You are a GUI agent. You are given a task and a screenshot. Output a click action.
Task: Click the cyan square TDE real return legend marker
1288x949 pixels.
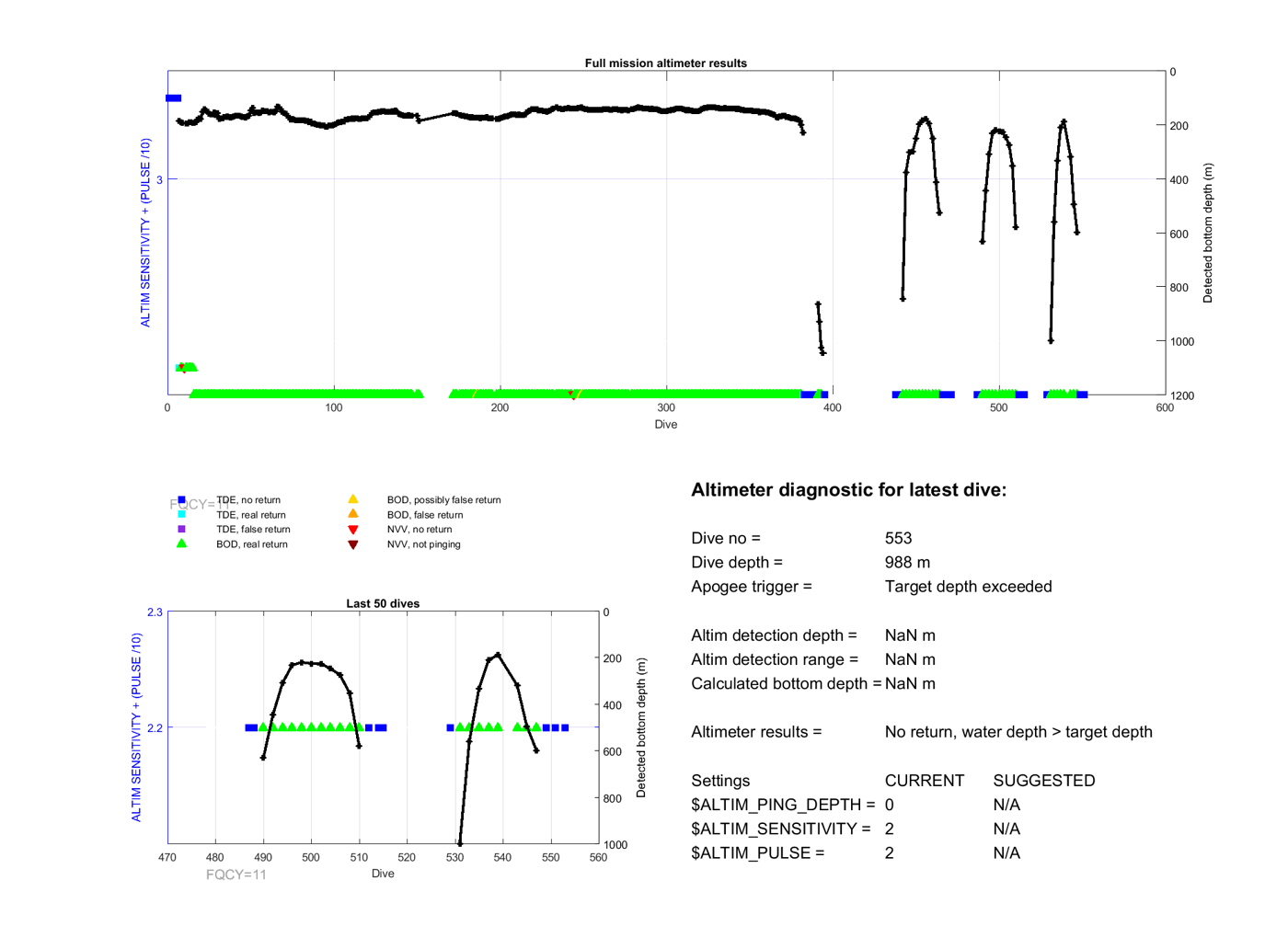[181, 515]
